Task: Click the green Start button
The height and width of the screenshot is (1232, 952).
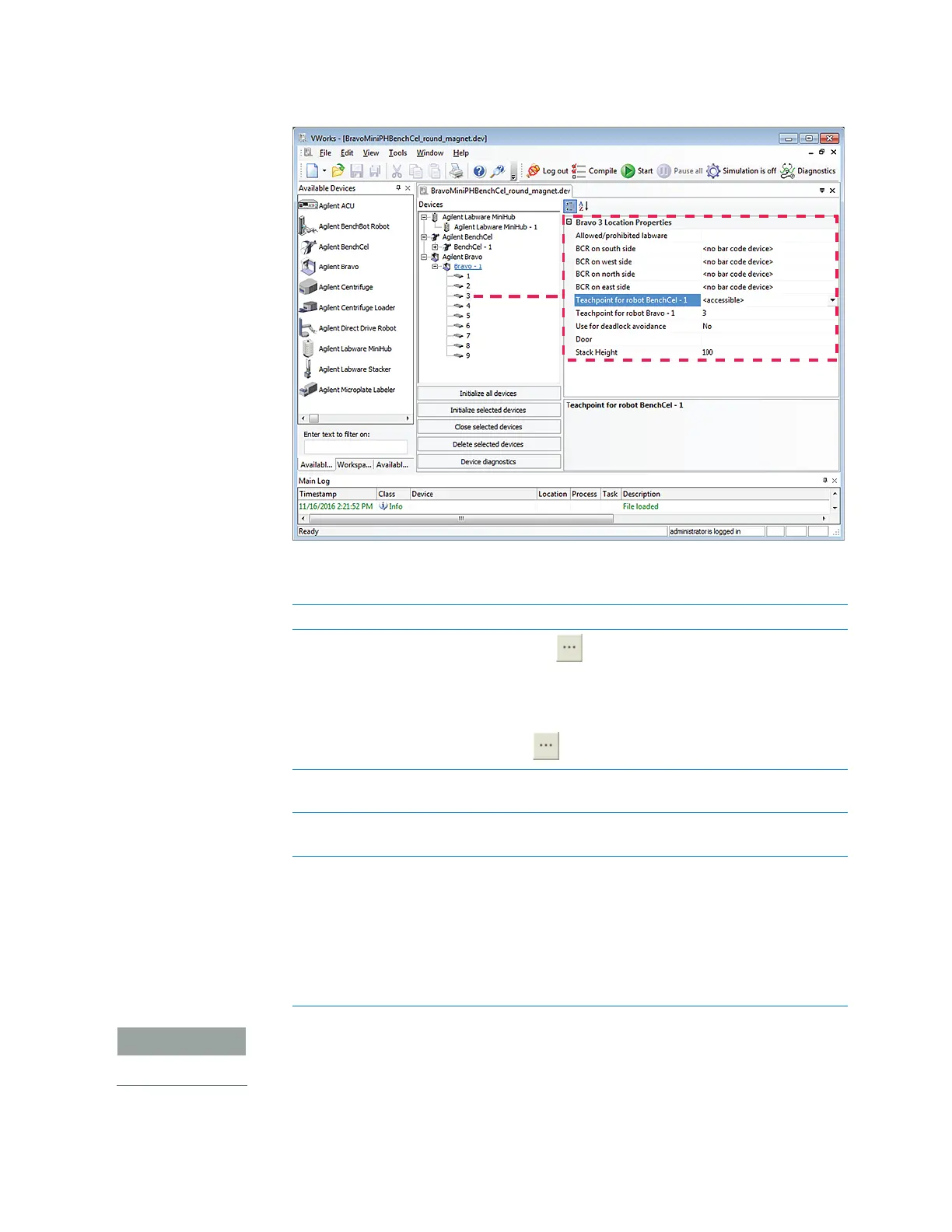Action: click(x=637, y=171)
